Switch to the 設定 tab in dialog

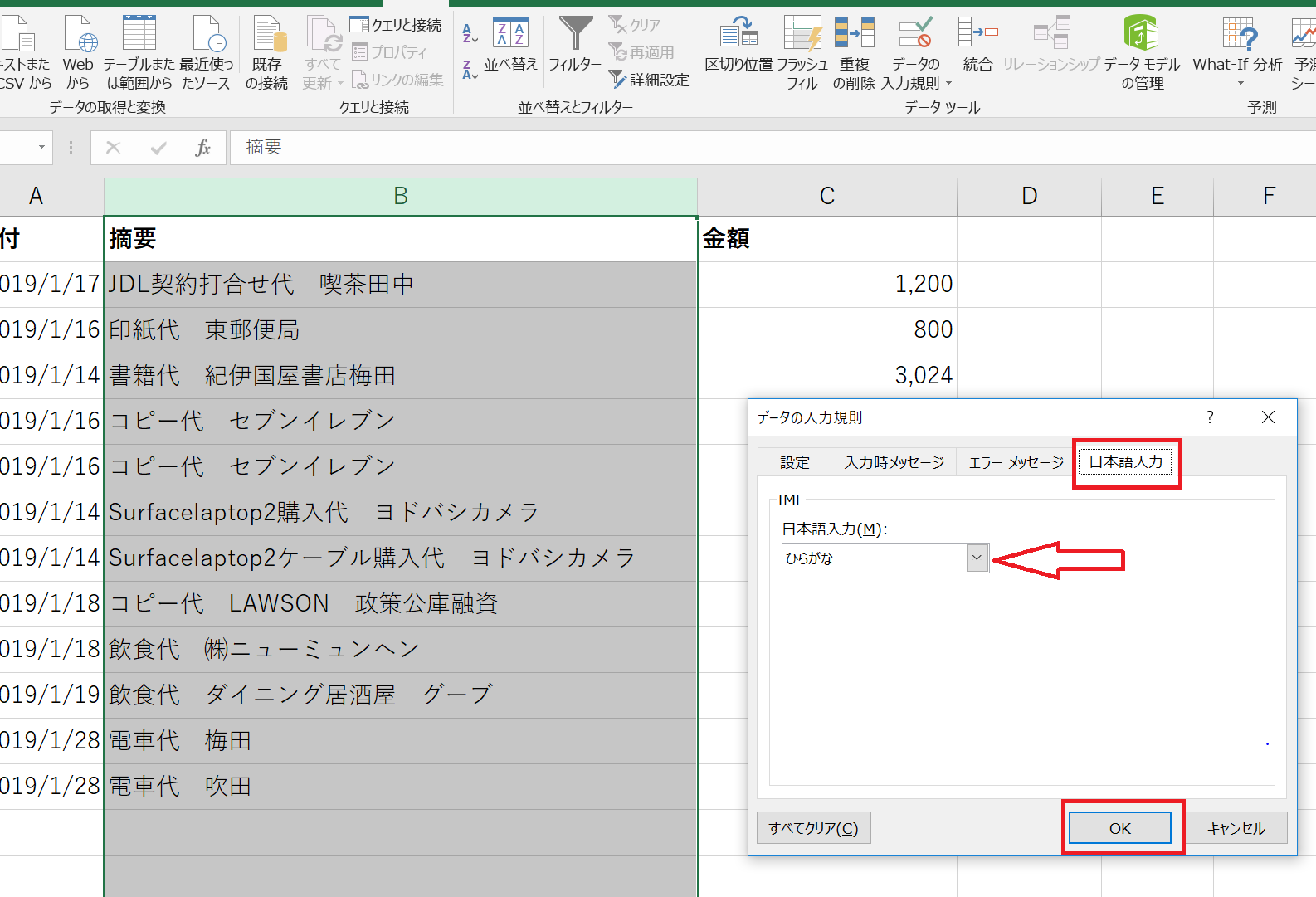click(794, 462)
